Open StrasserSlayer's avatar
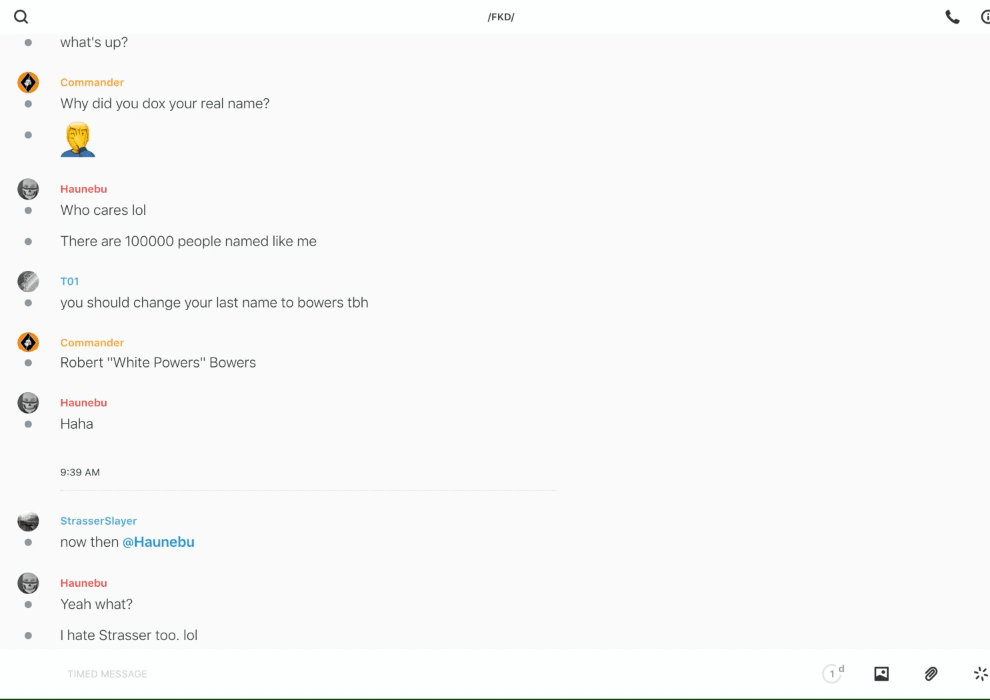 [x=28, y=521]
